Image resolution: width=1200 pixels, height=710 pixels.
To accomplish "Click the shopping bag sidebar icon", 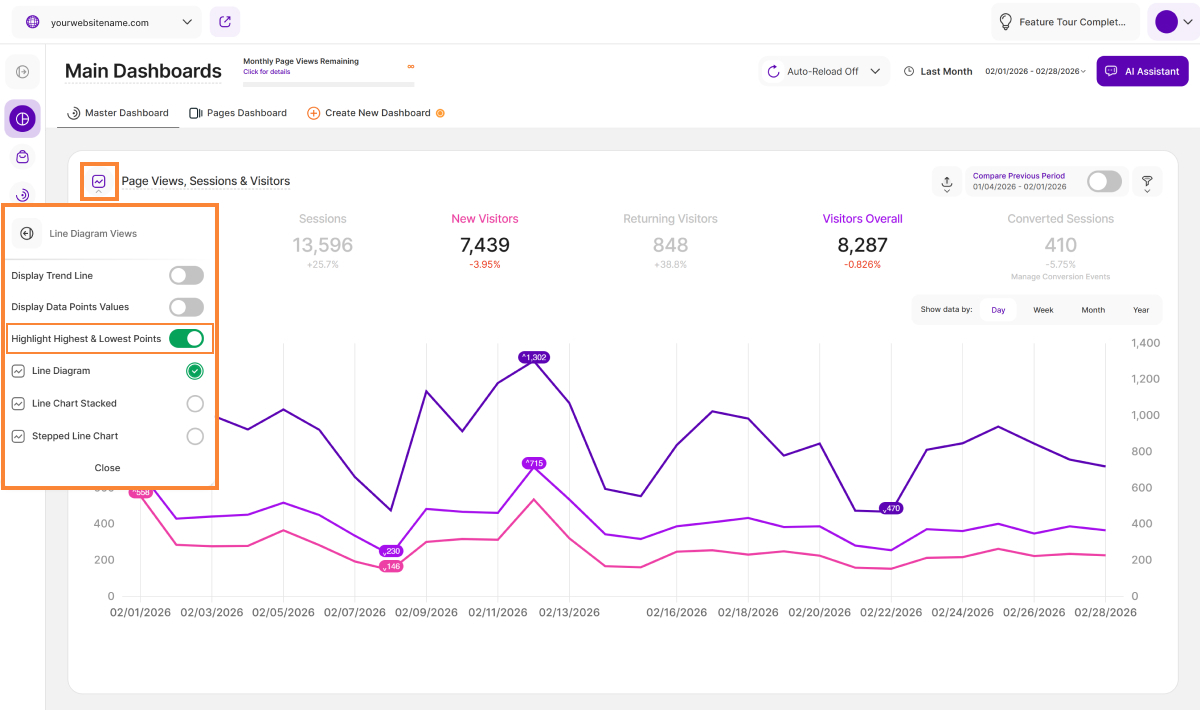I will [x=22, y=157].
